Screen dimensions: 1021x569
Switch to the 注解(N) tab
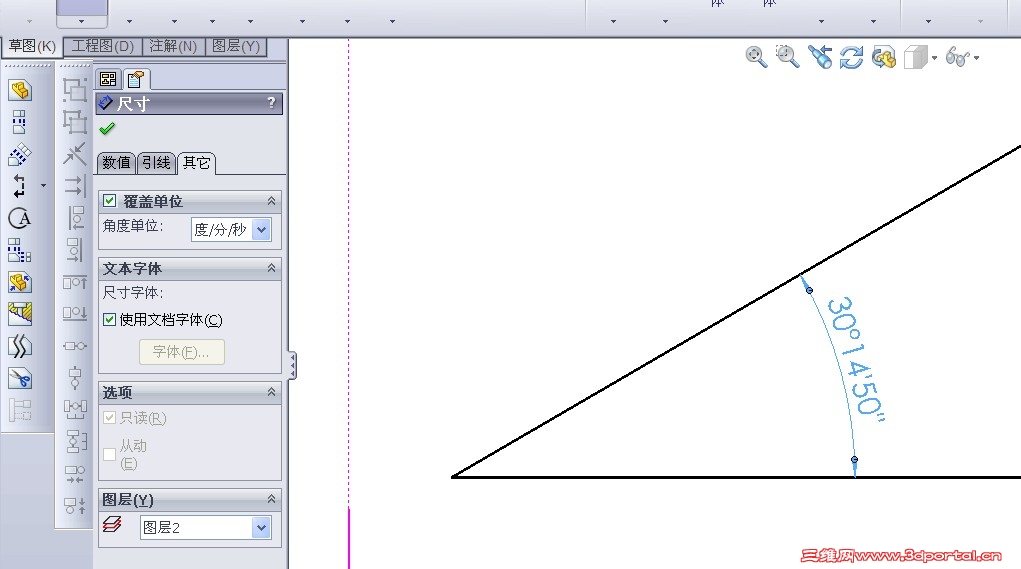(173, 46)
